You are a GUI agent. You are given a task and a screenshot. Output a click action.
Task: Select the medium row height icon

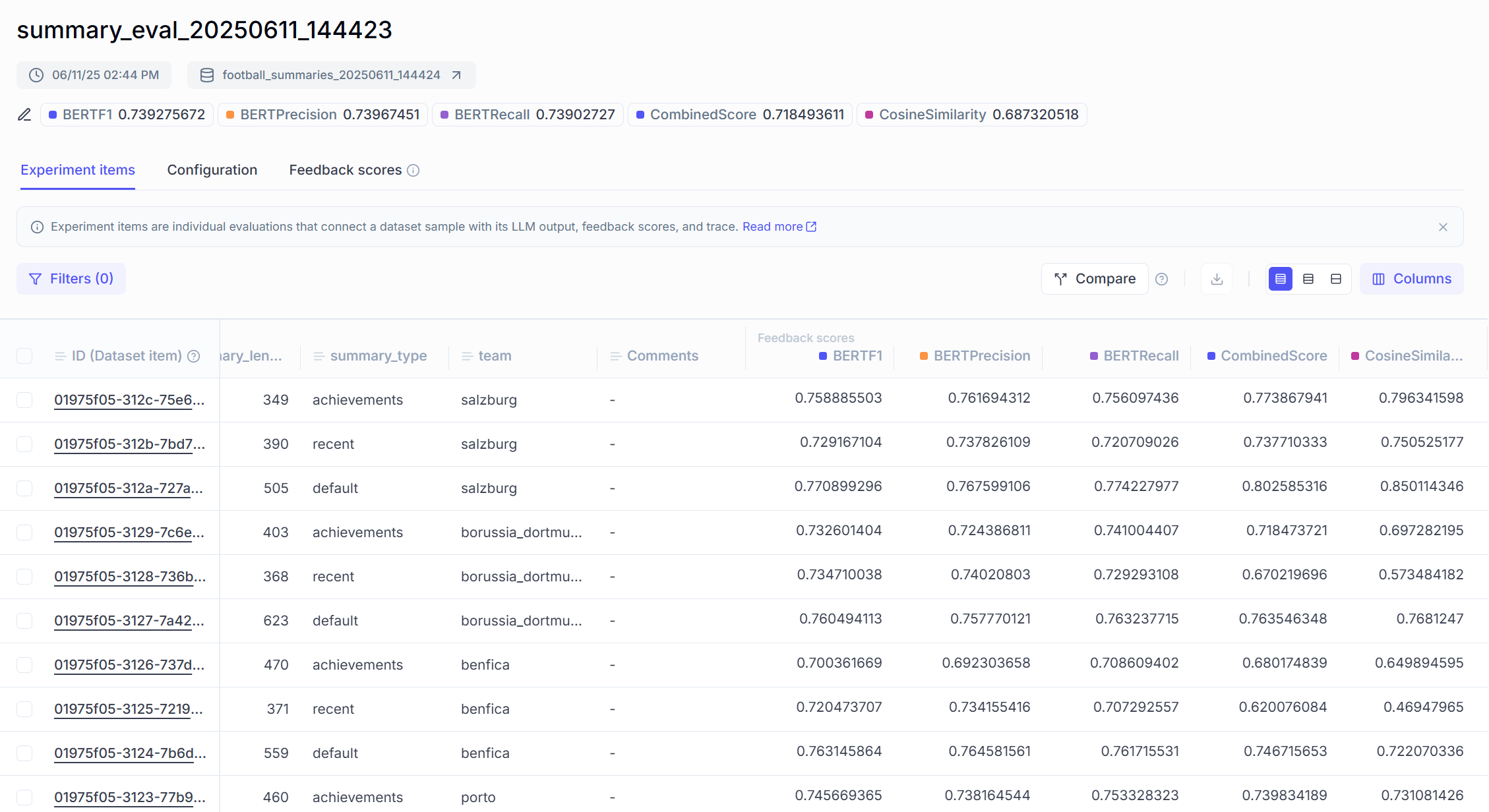pos(1308,279)
